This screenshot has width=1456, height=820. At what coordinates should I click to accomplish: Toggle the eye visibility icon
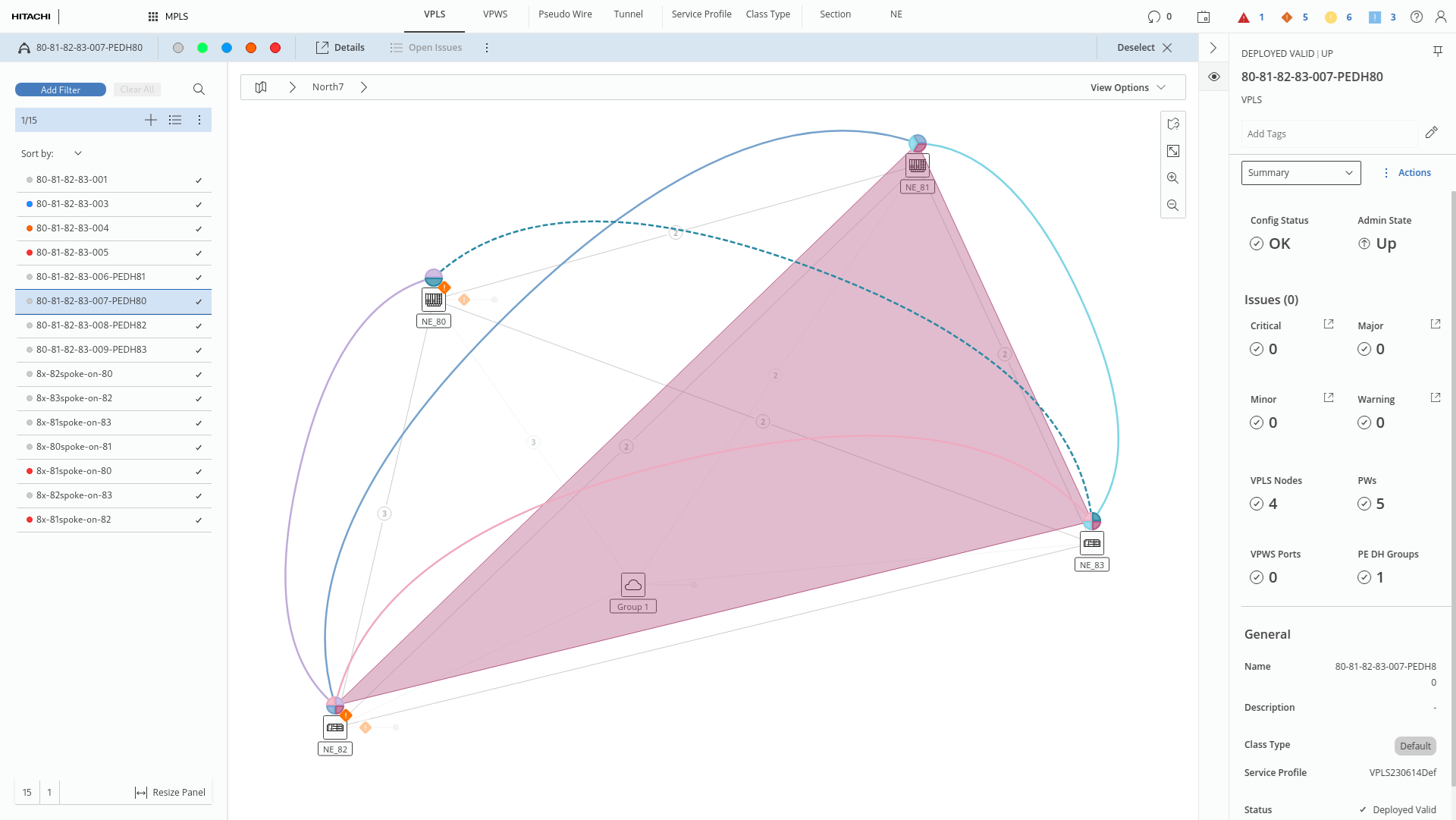click(x=1214, y=77)
